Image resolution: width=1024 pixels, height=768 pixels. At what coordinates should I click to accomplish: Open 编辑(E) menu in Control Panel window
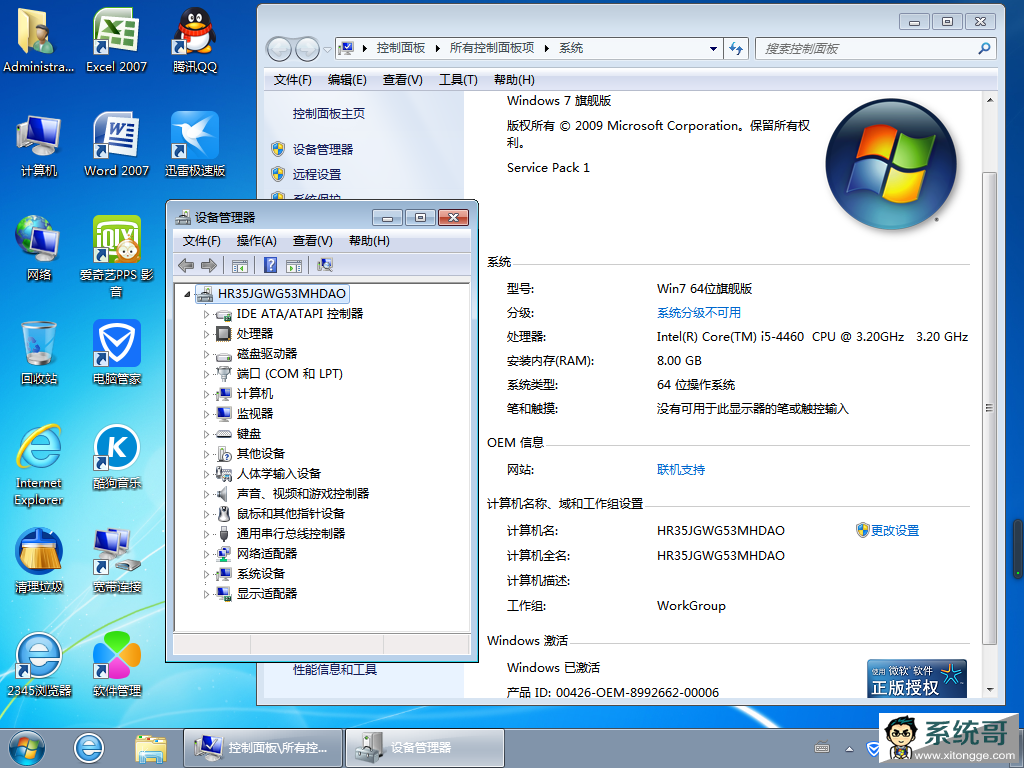[x=347, y=80]
